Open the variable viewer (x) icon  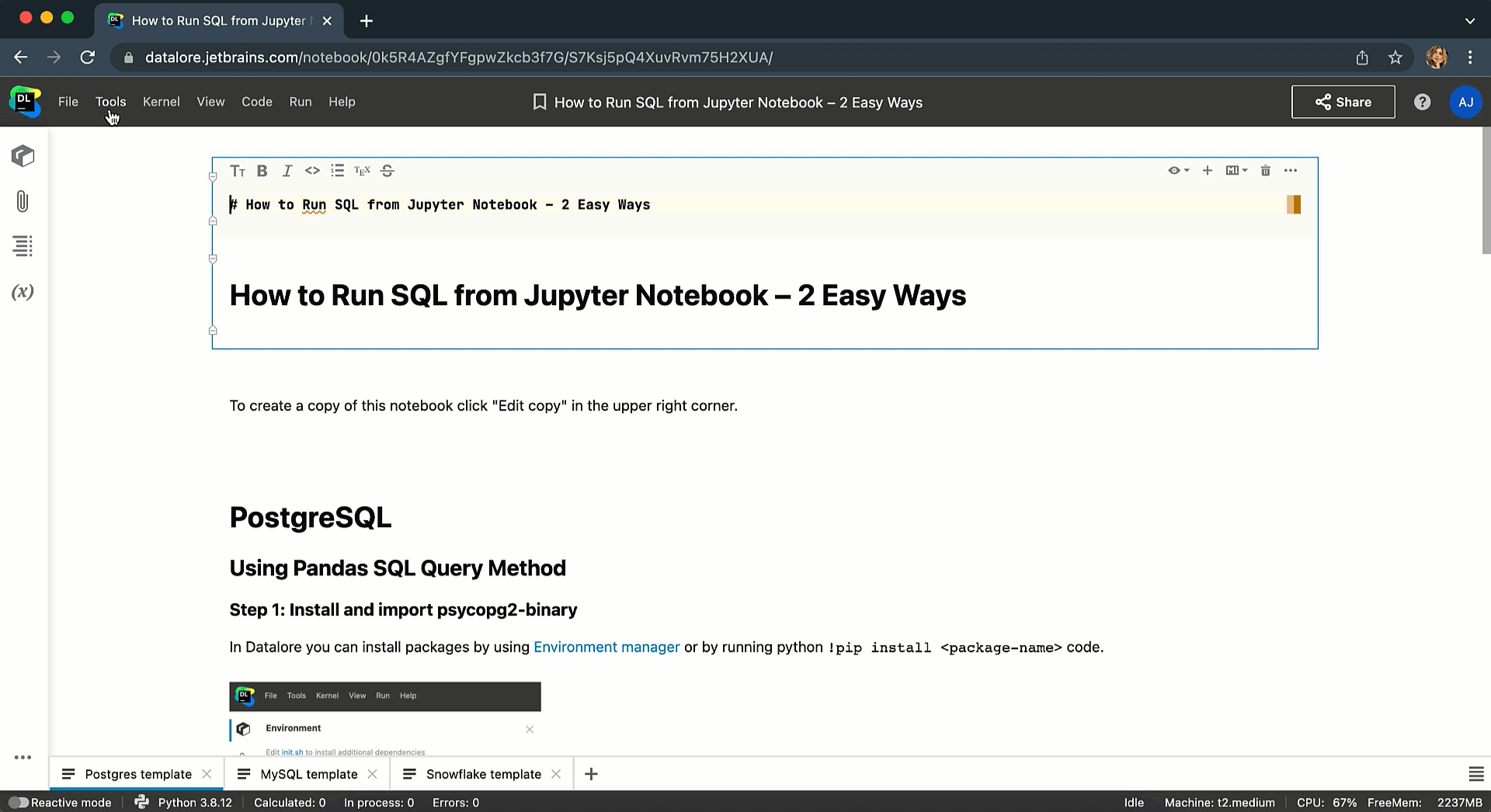(x=23, y=292)
